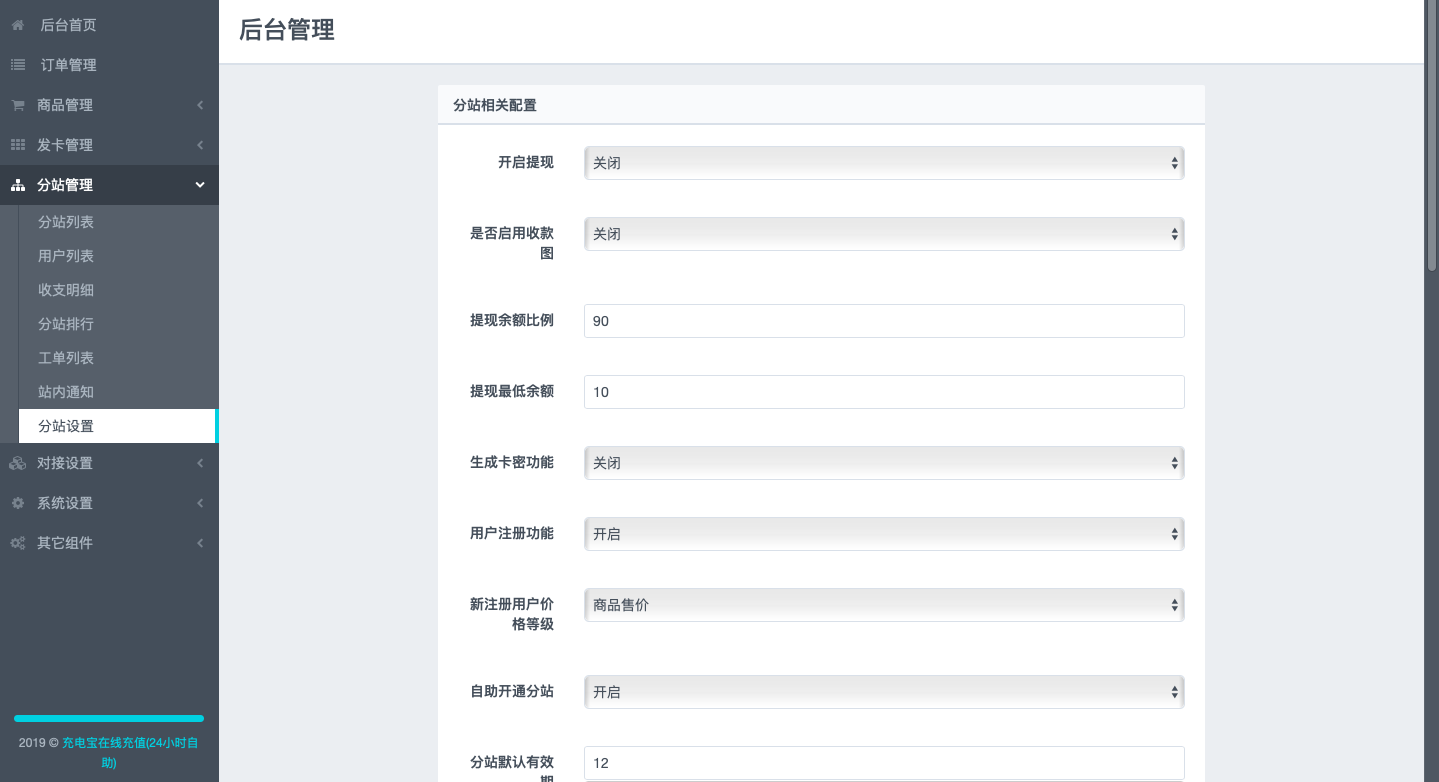Click the shopping cart icon for 商品管理
Viewport: 1439px width, 782px height.
tap(18, 105)
